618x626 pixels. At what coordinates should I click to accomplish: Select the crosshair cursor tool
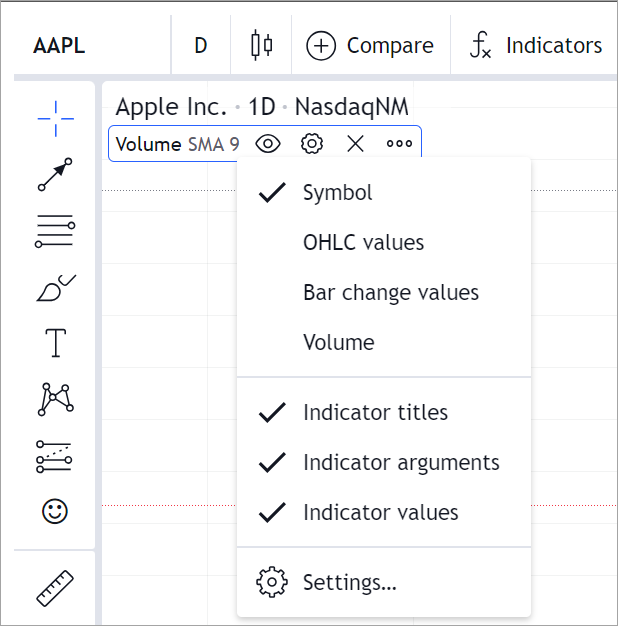point(55,119)
